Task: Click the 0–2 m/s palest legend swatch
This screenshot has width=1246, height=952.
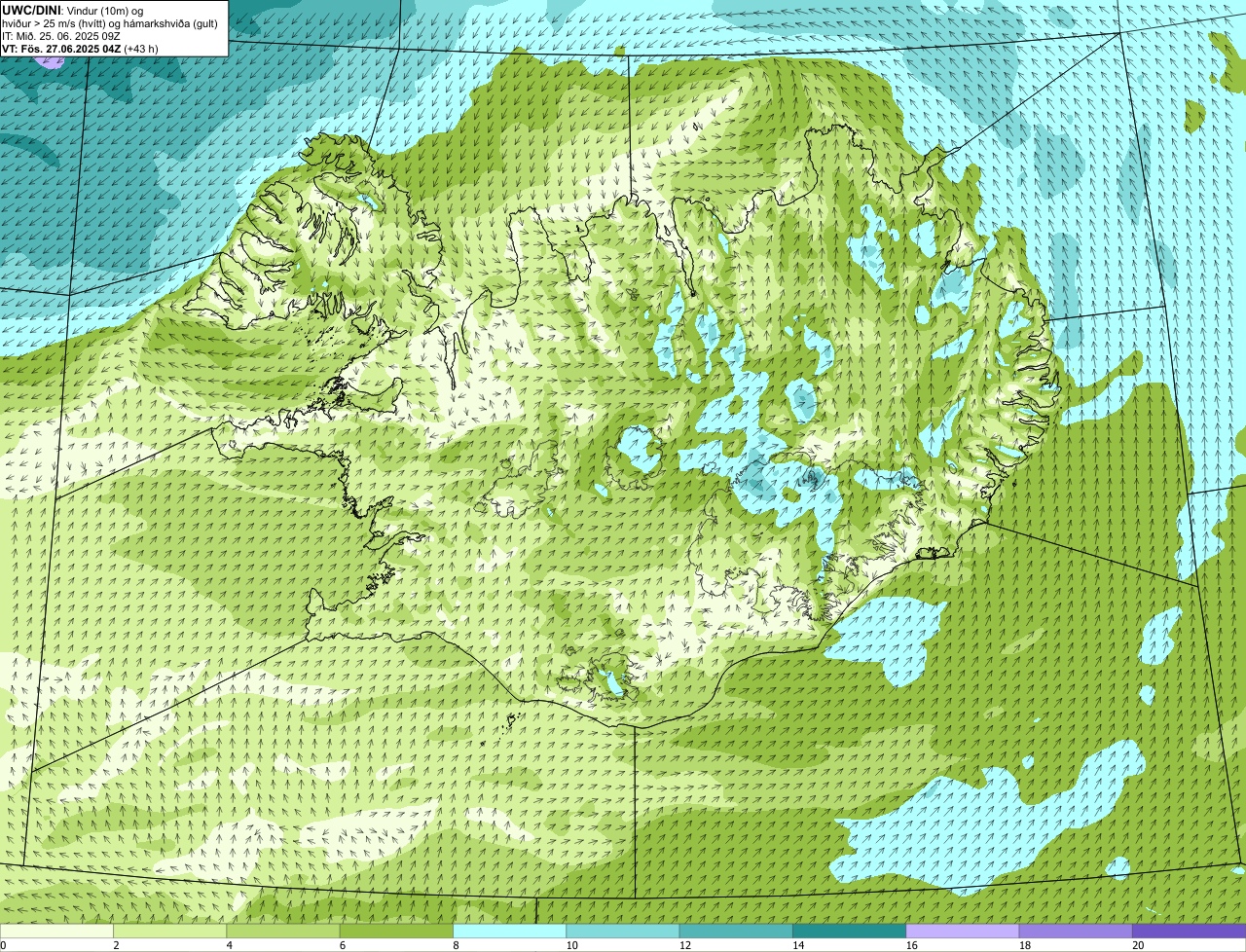Action: (57, 932)
